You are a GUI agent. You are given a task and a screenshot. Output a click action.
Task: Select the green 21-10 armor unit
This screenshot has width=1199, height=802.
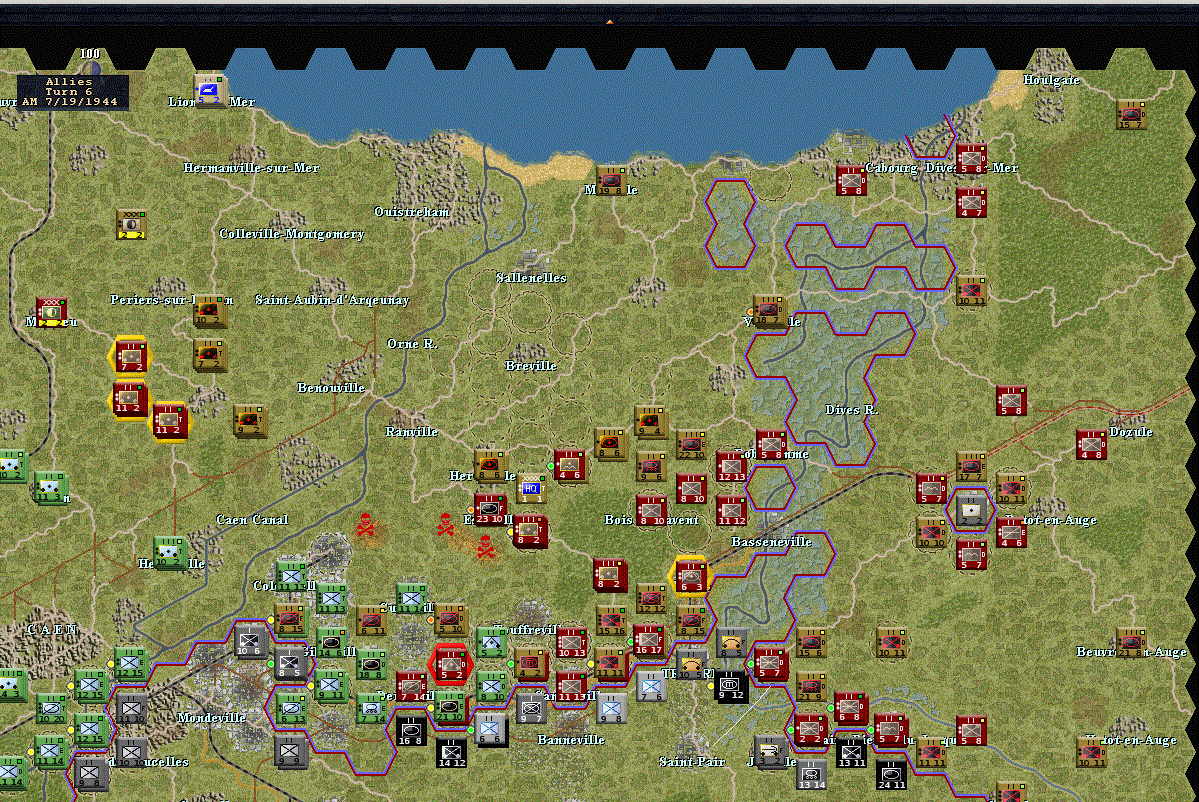click(x=450, y=707)
